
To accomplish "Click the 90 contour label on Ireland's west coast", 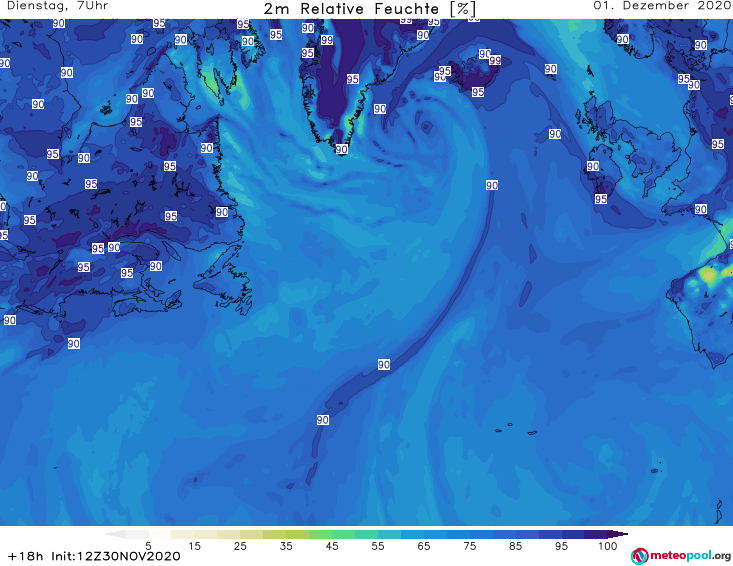I will coord(593,166).
